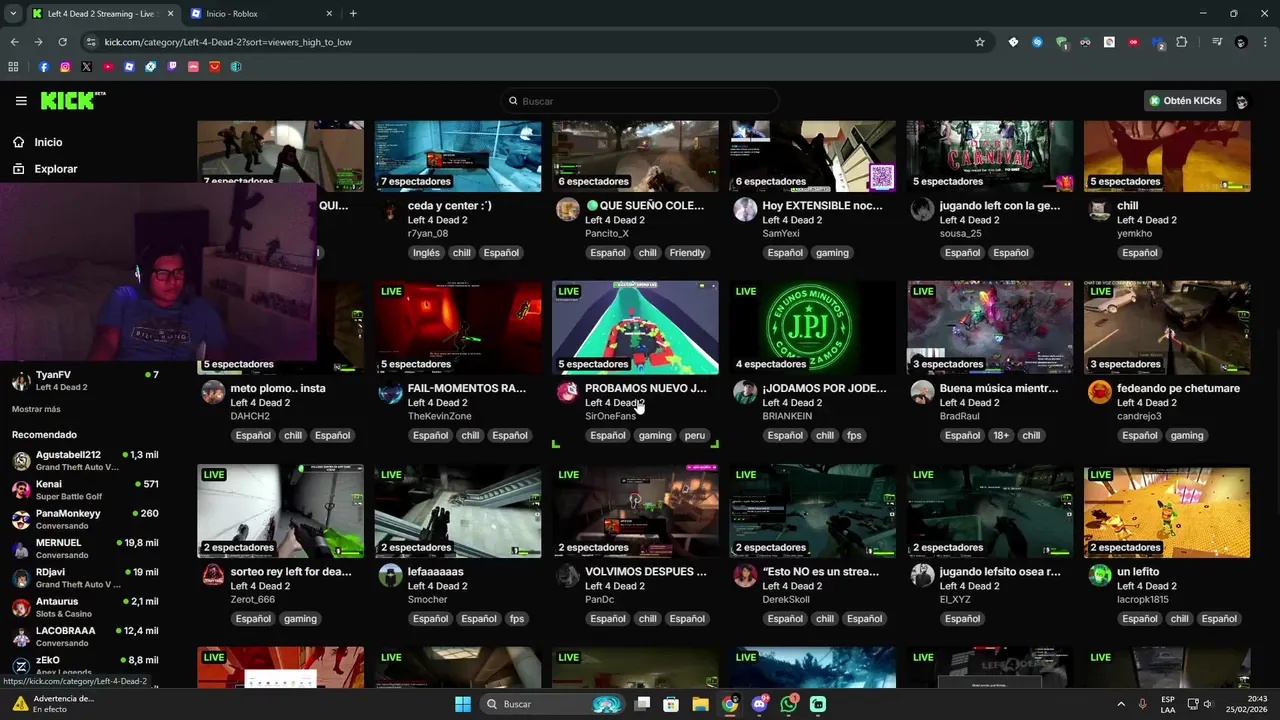Viewport: 1280px width, 720px height.
Task: Open Pancito_X channel avatar
Action: tap(568, 209)
